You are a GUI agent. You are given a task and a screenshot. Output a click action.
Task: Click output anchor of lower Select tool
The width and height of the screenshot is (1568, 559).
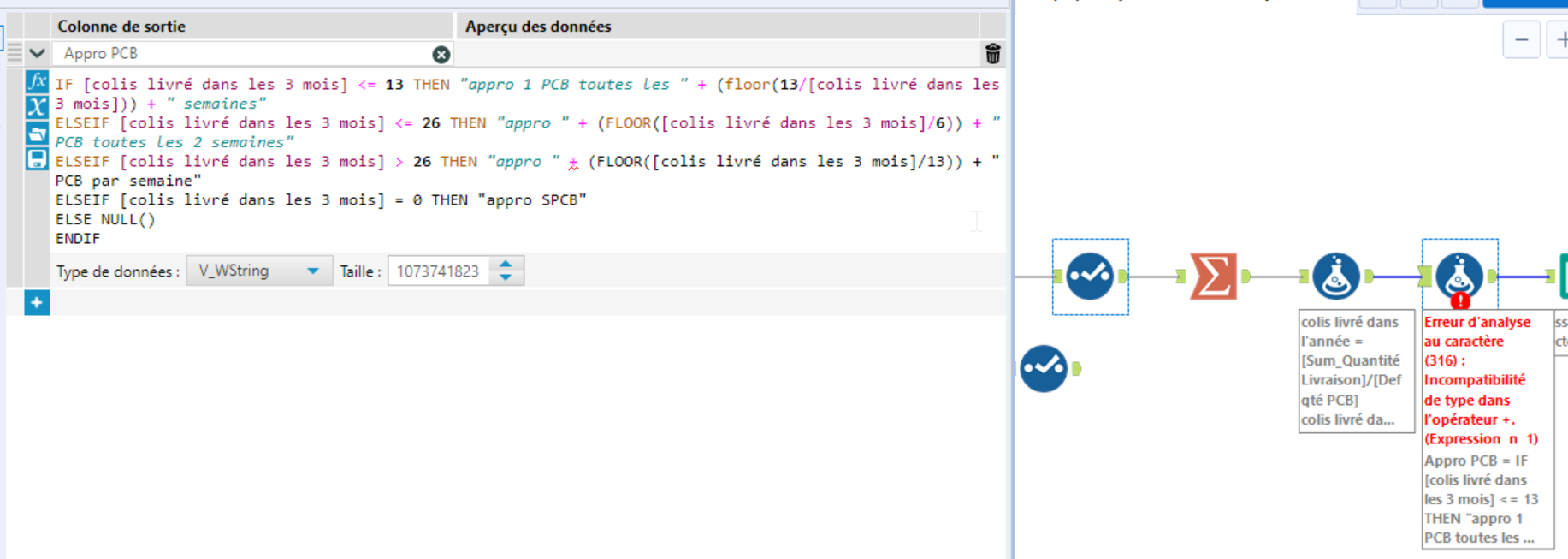[1076, 368]
